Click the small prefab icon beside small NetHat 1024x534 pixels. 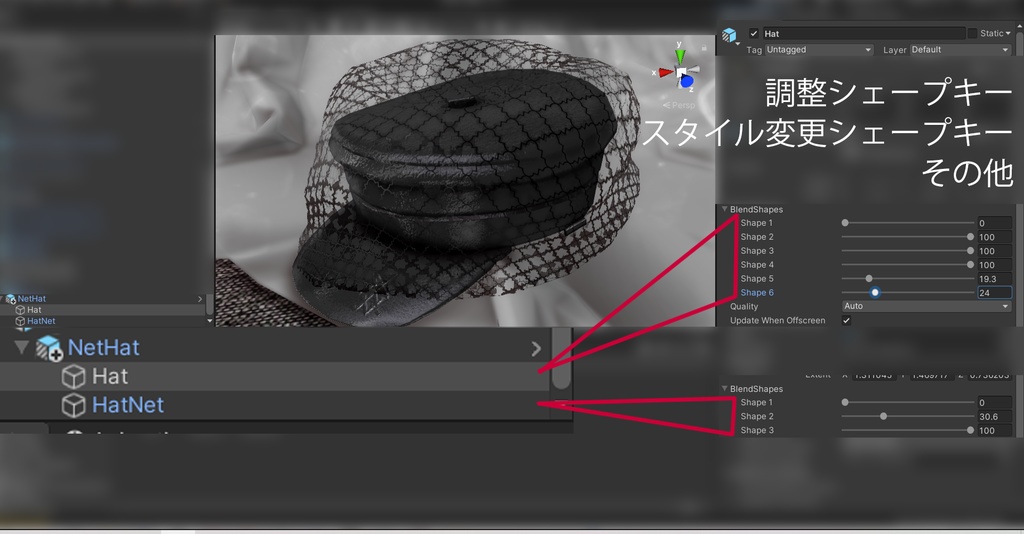10,299
